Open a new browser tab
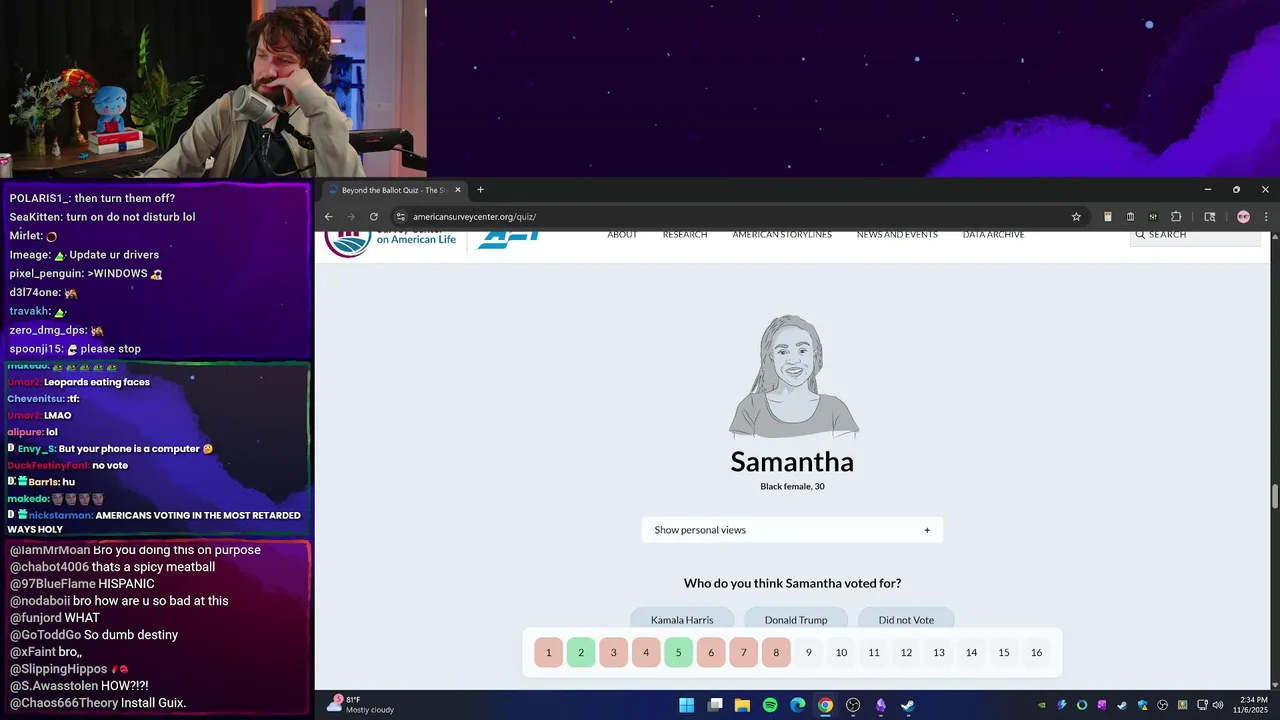The image size is (1280, 720). [x=480, y=190]
